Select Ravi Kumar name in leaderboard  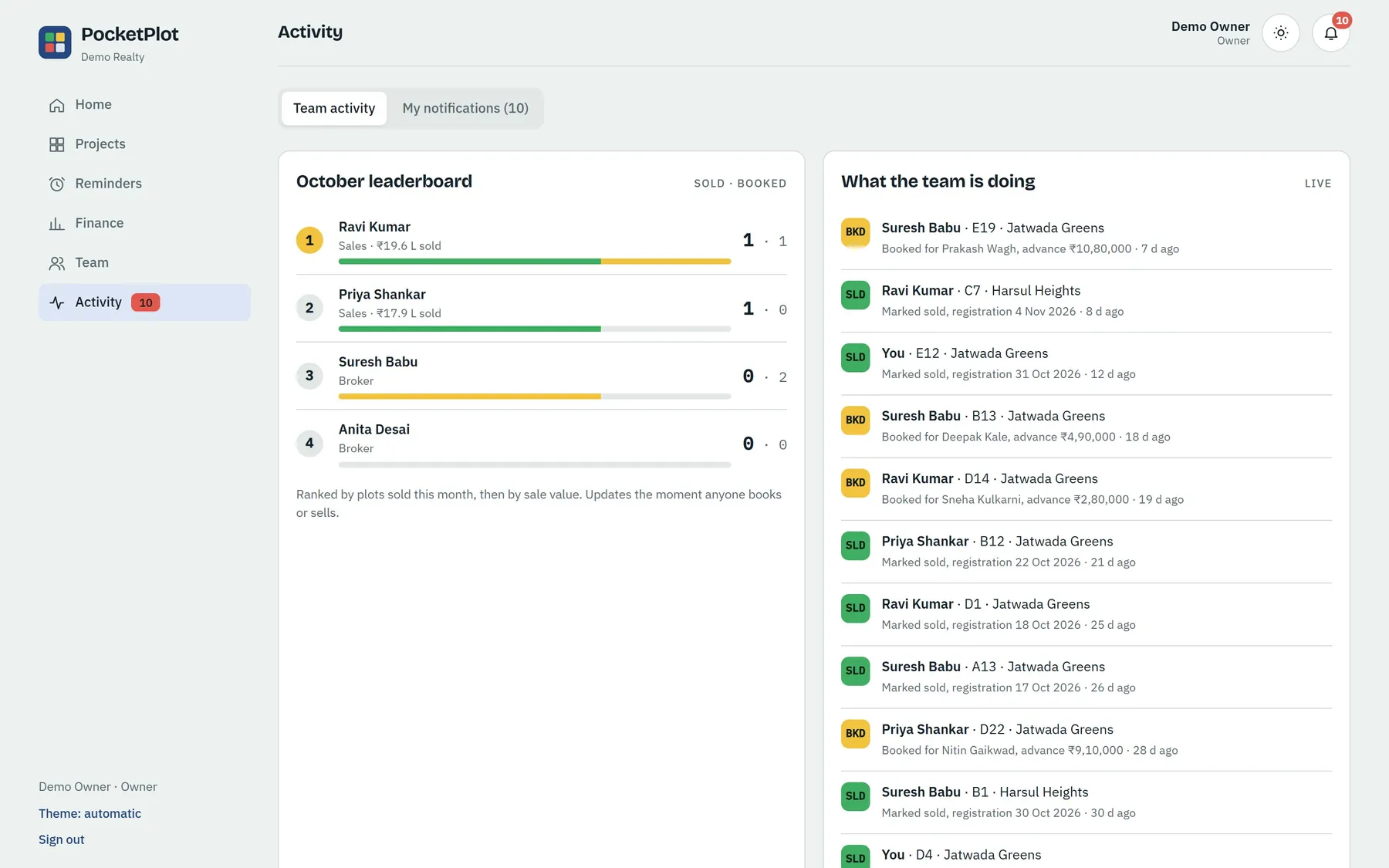(374, 227)
